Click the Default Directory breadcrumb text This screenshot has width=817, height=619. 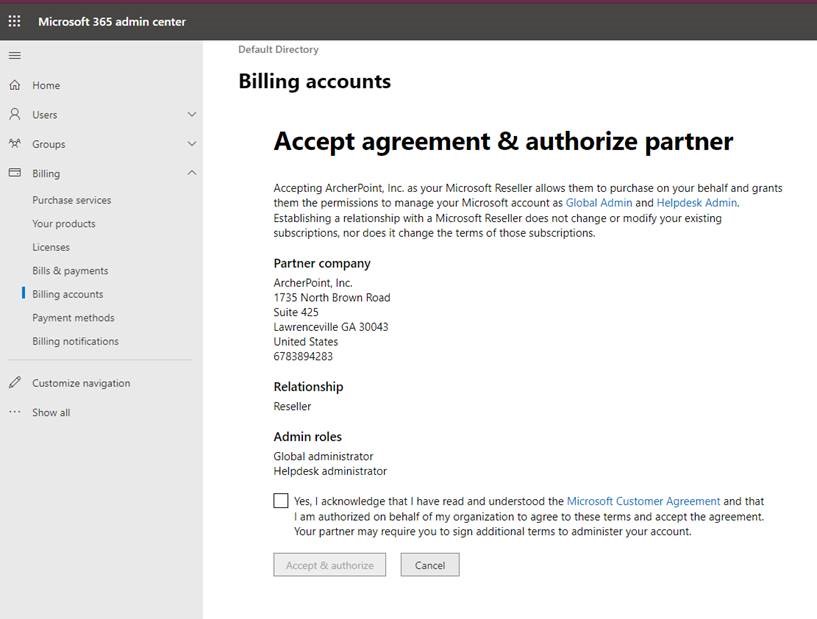[x=278, y=49]
